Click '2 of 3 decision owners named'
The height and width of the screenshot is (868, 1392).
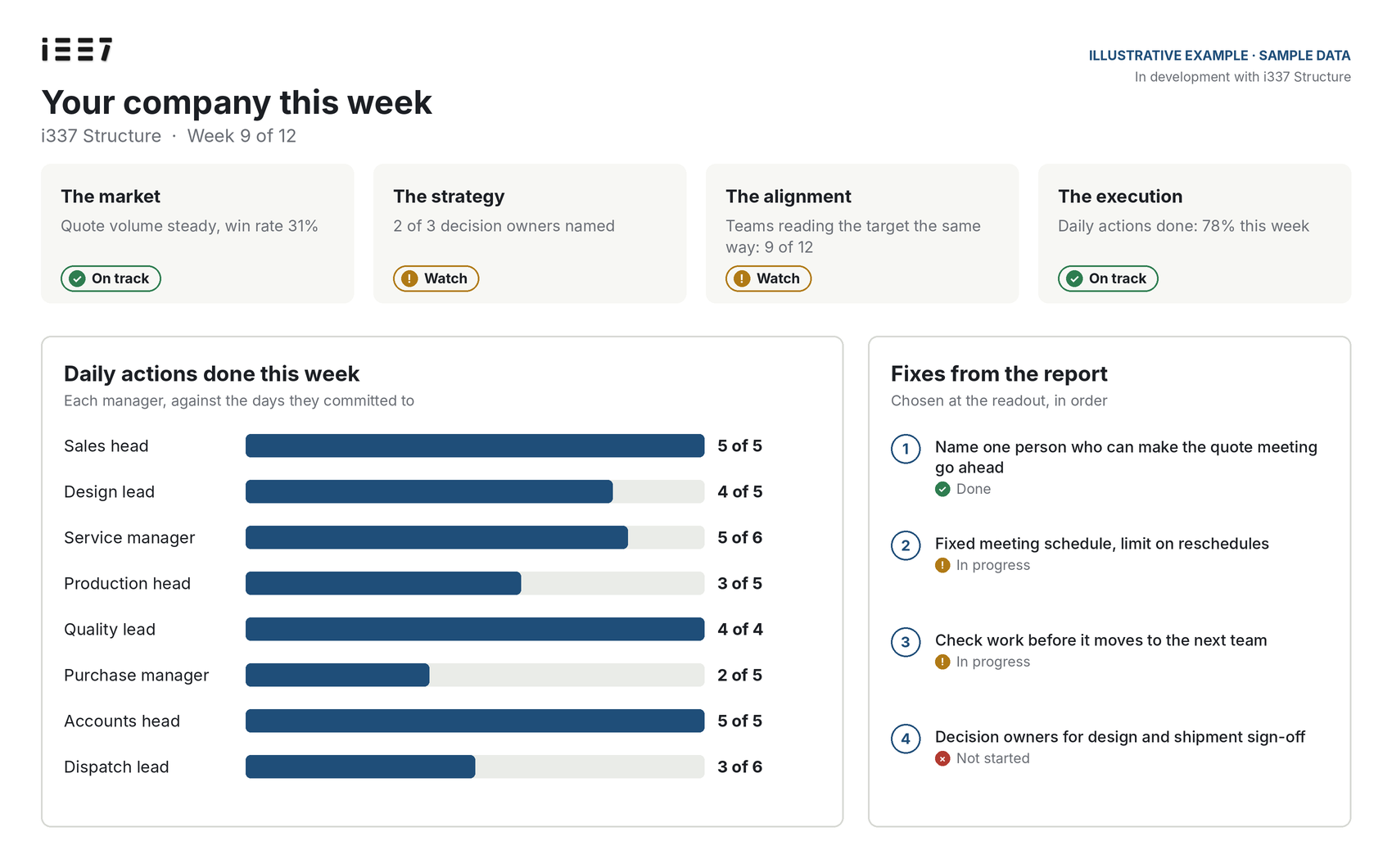click(x=504, y=226)
